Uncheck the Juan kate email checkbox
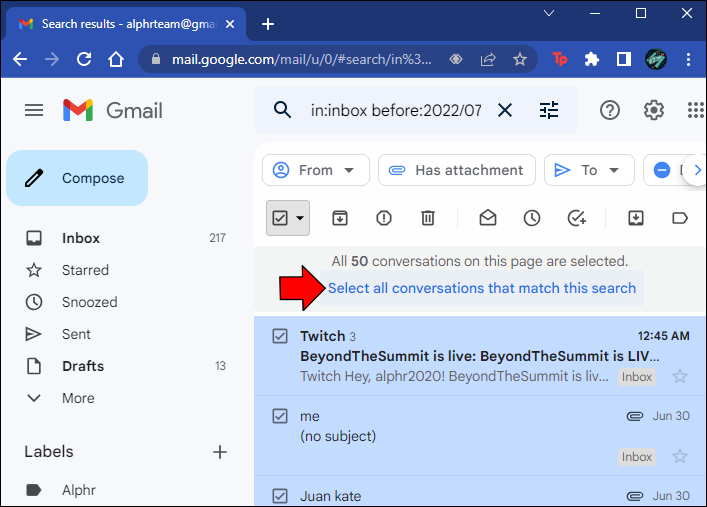707x507 pixels. [x=280, y=496]
